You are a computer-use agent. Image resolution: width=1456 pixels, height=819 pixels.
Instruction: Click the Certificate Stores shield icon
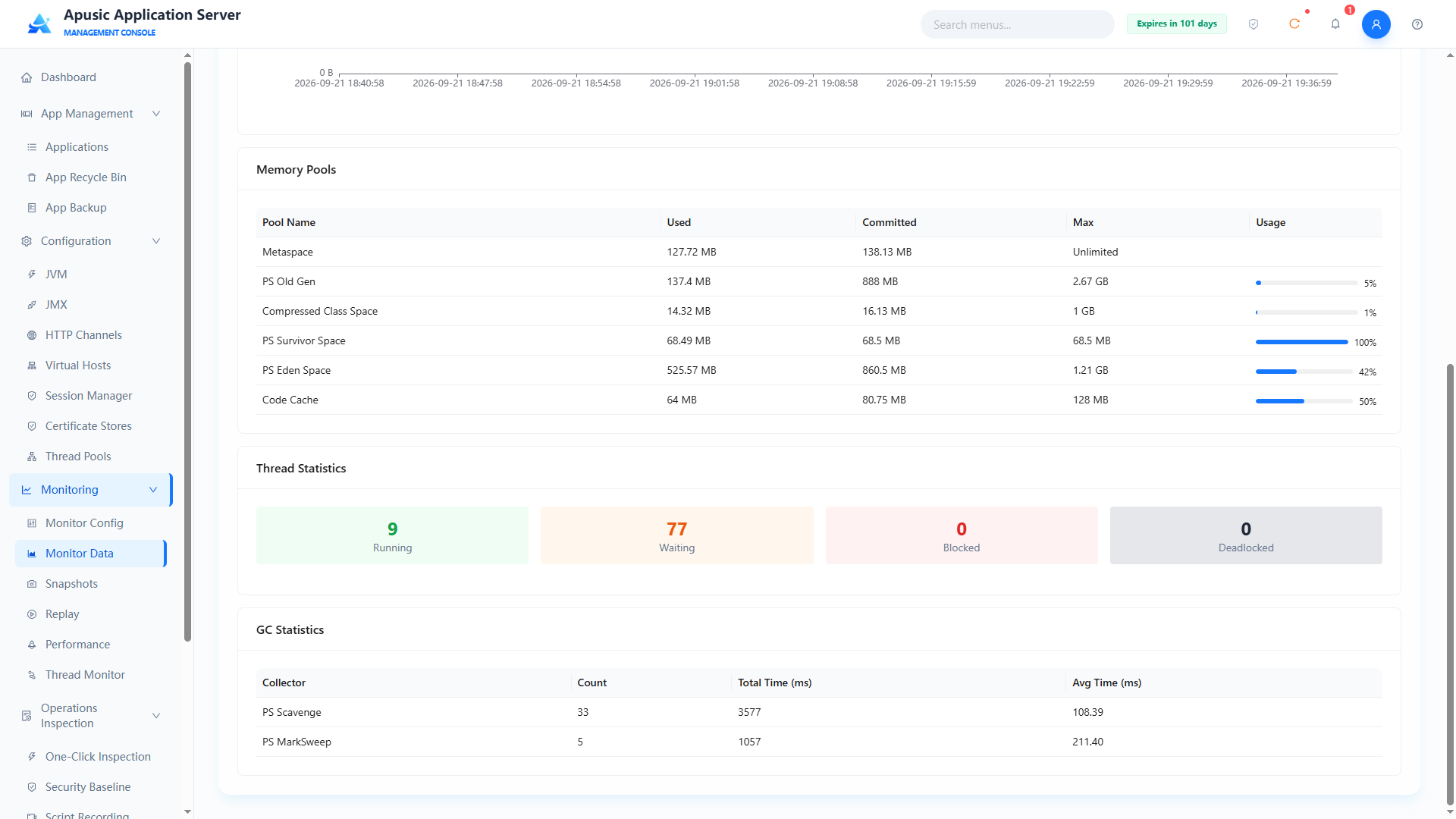pyautogui.click(x=32, y=426)
